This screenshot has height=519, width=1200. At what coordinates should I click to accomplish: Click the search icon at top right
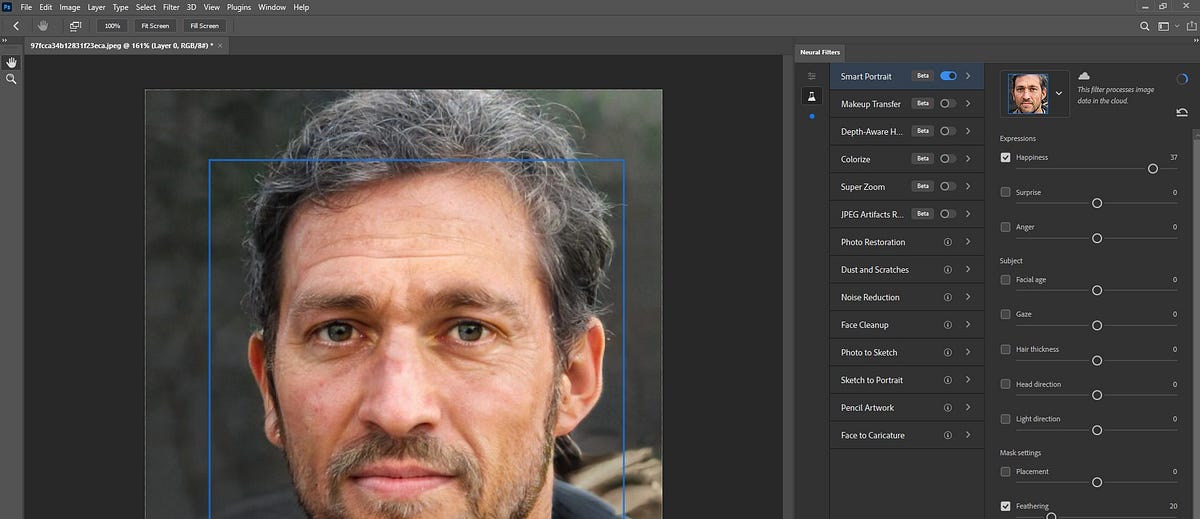[x=1145, y=26]
